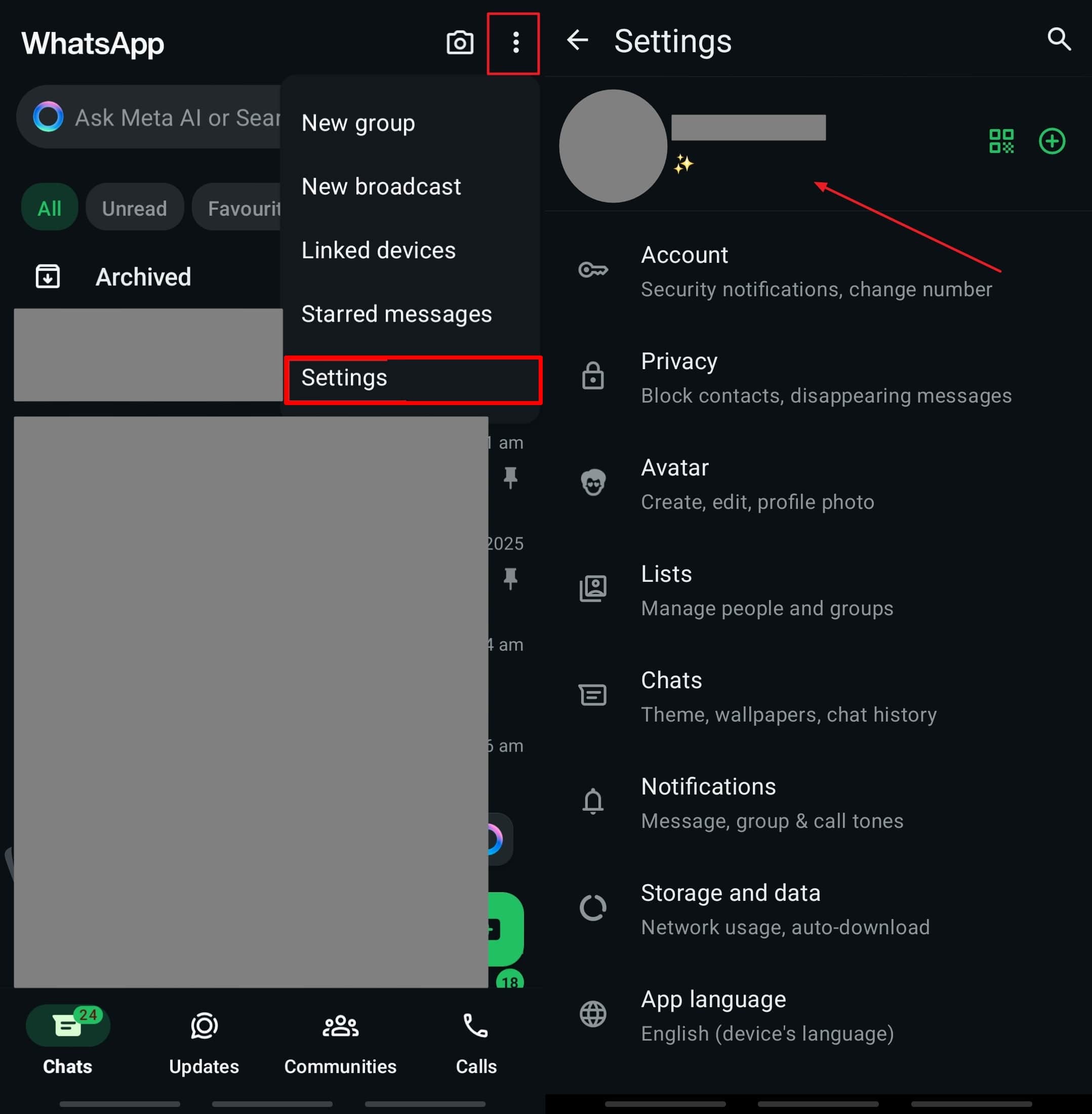Image resolution: width=1092 pixels, height=1114 pixels.
Task: Open App language settings entry
Action: click(x=819, y=1015)
